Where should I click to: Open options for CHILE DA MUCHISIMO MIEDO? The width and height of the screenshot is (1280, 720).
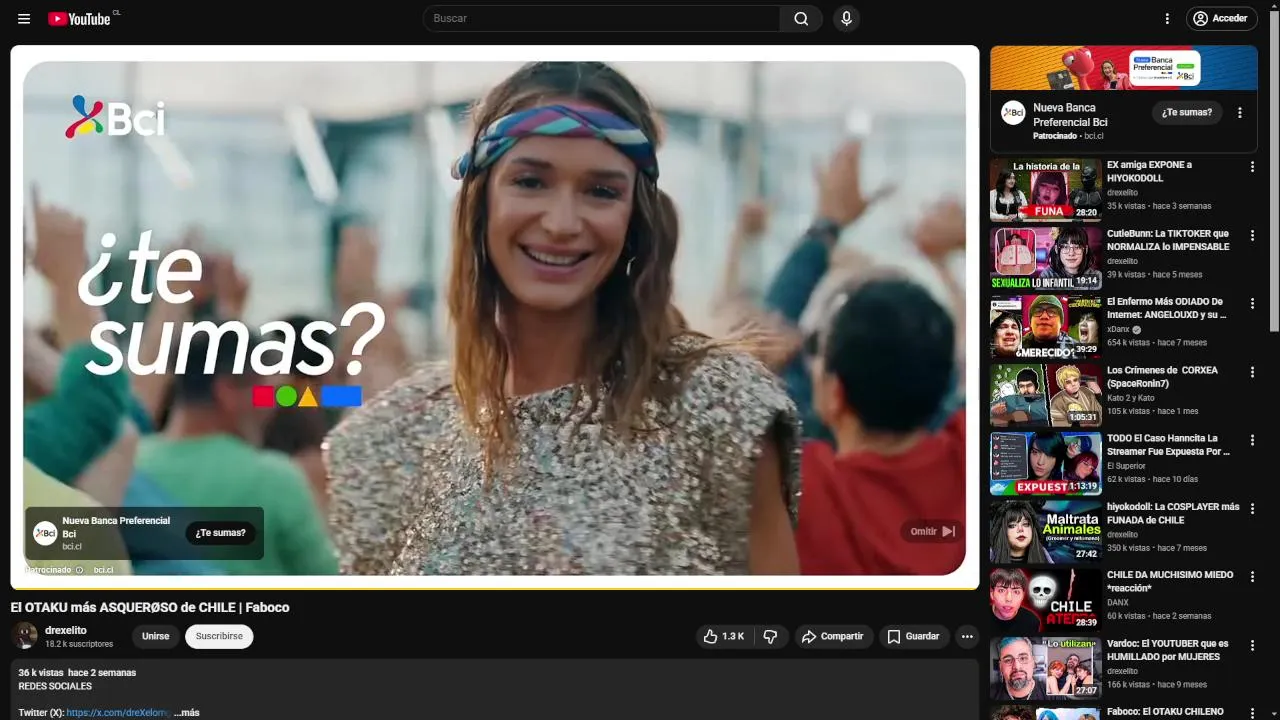tap(1252, 577)
